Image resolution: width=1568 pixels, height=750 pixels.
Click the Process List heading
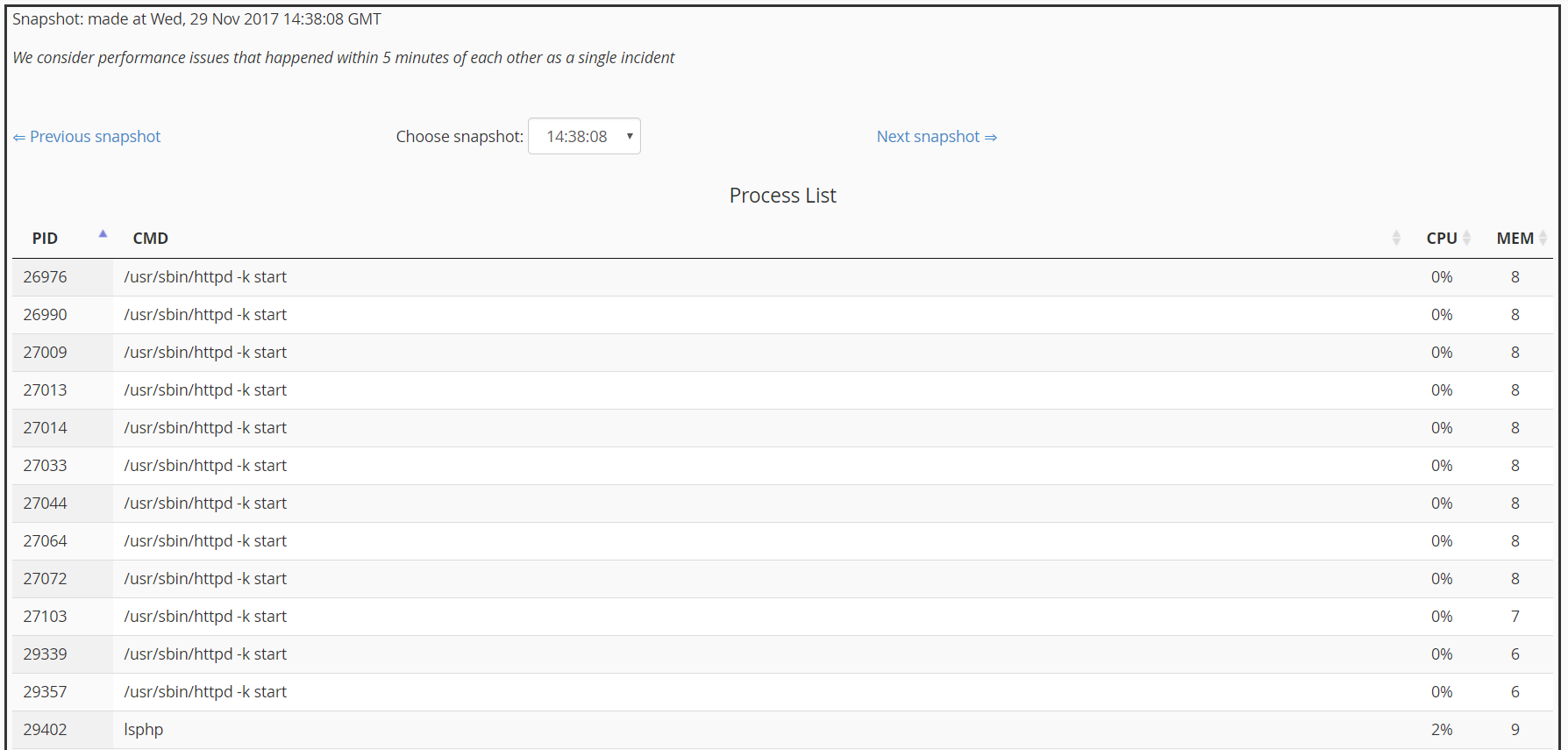pos(782,196)
